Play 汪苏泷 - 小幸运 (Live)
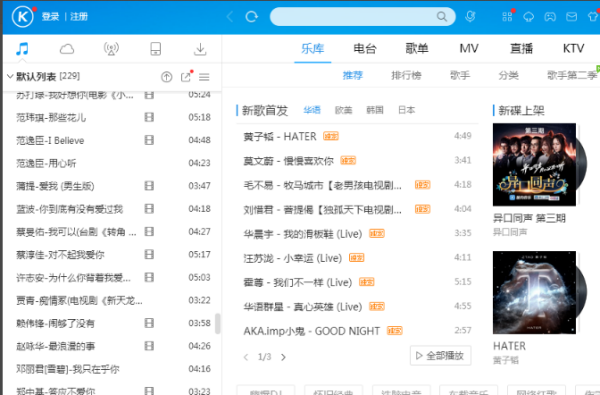Viewport: 600px width, 395px height. [x=293, y=258]
